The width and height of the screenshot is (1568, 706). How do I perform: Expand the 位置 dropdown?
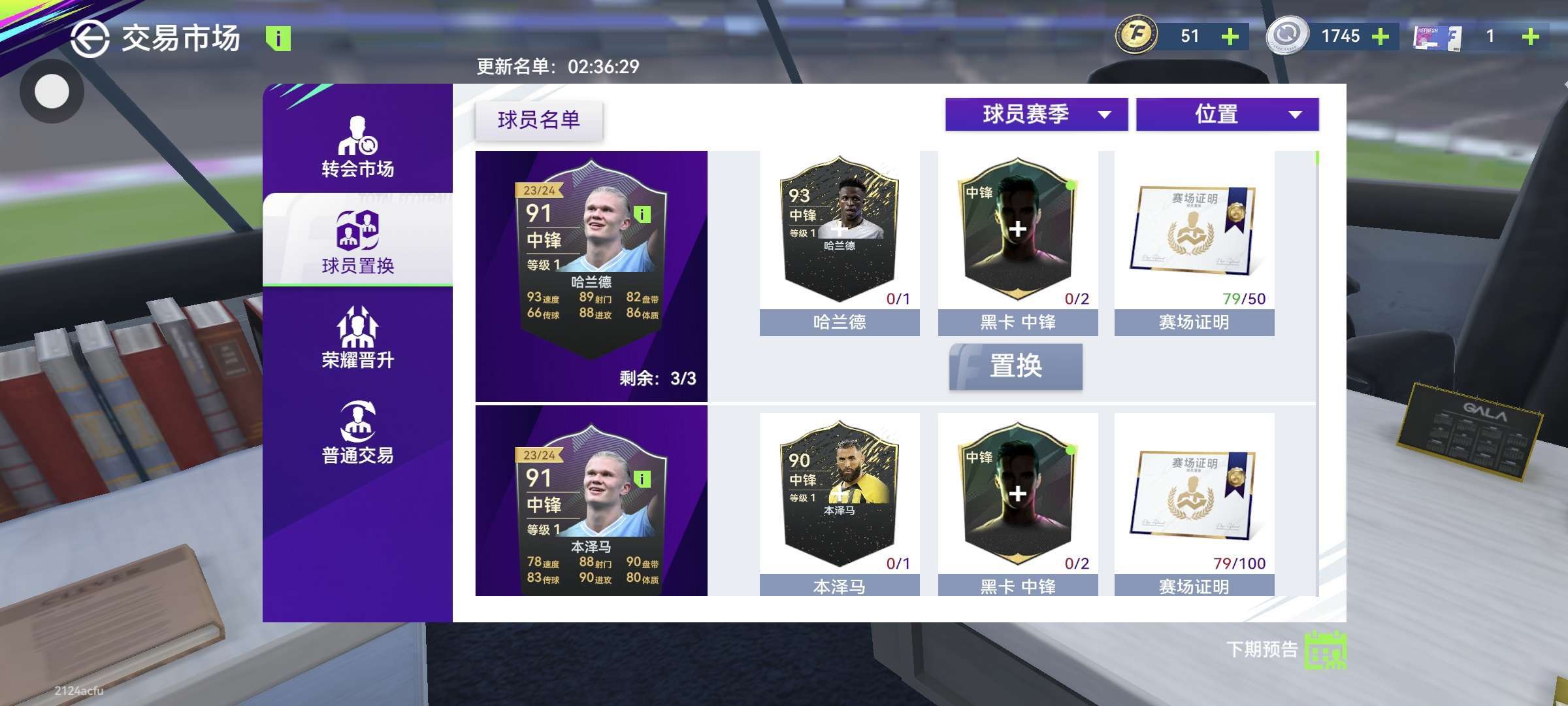tap(1228, 114)
